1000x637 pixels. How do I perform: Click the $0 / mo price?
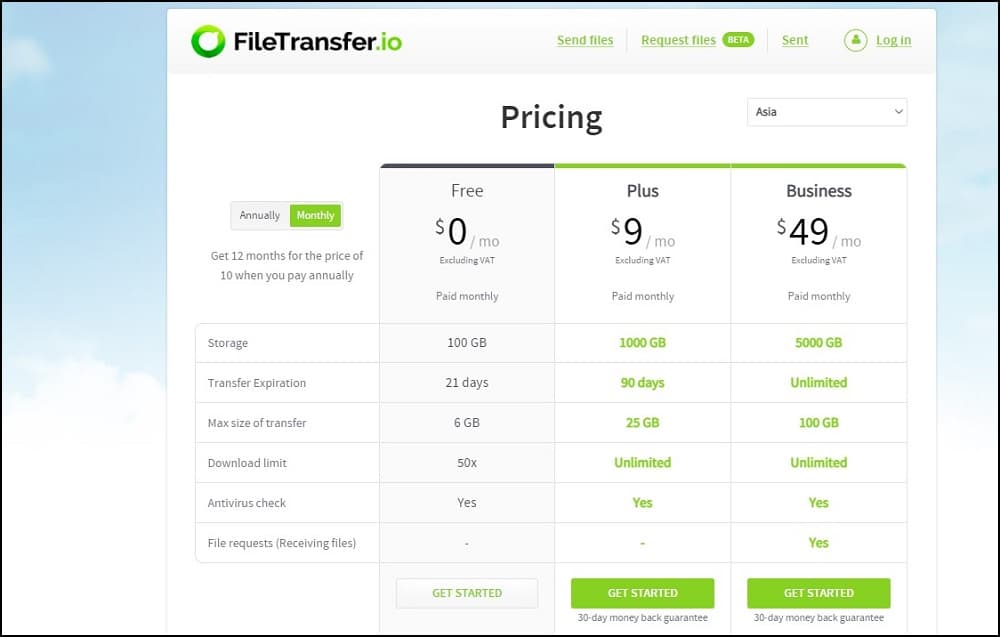pos(467,232)
